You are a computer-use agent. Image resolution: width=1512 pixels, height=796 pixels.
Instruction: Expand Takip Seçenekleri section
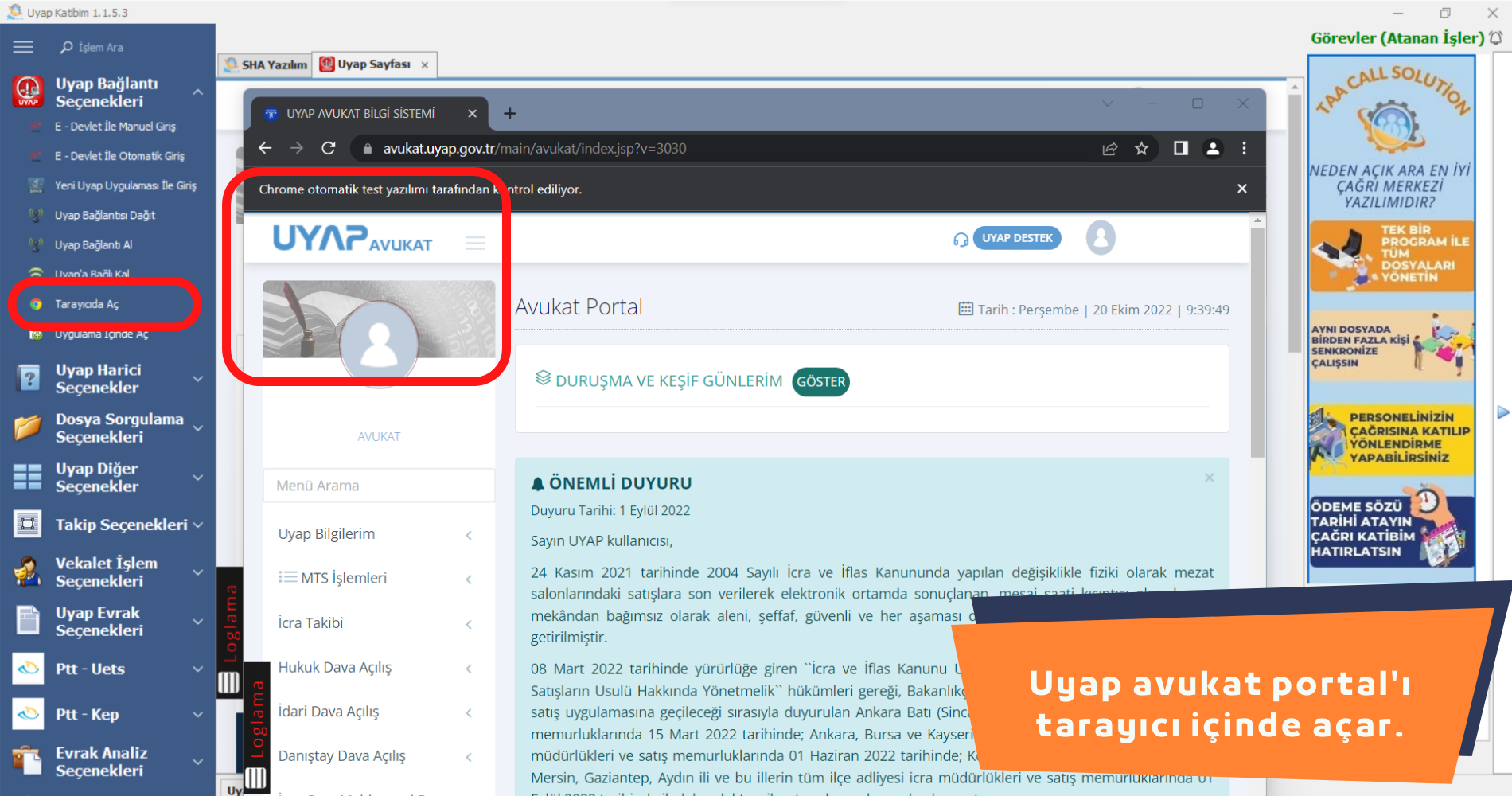pos(198,525)
